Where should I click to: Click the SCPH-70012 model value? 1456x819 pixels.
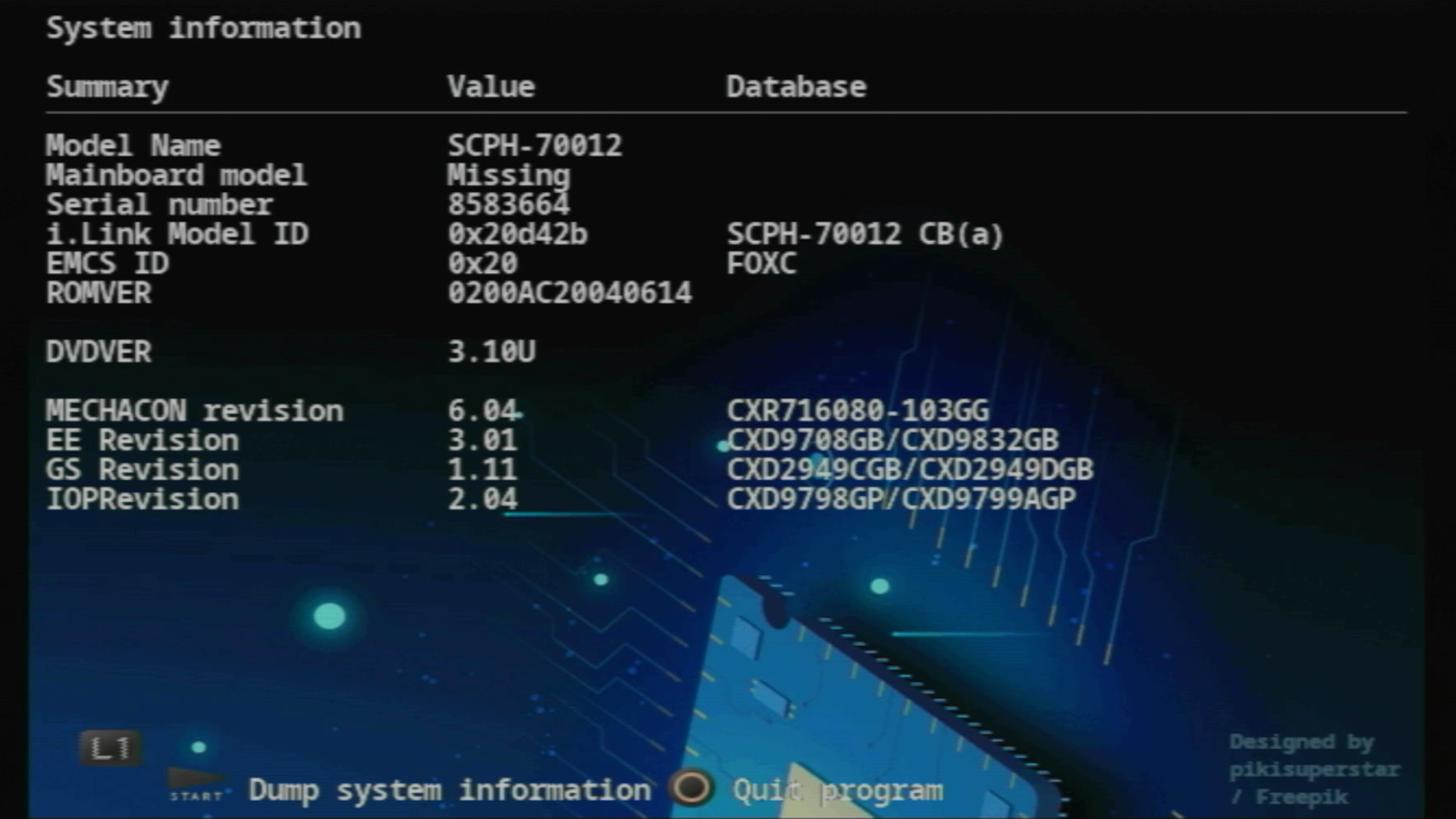pos(534,145)
